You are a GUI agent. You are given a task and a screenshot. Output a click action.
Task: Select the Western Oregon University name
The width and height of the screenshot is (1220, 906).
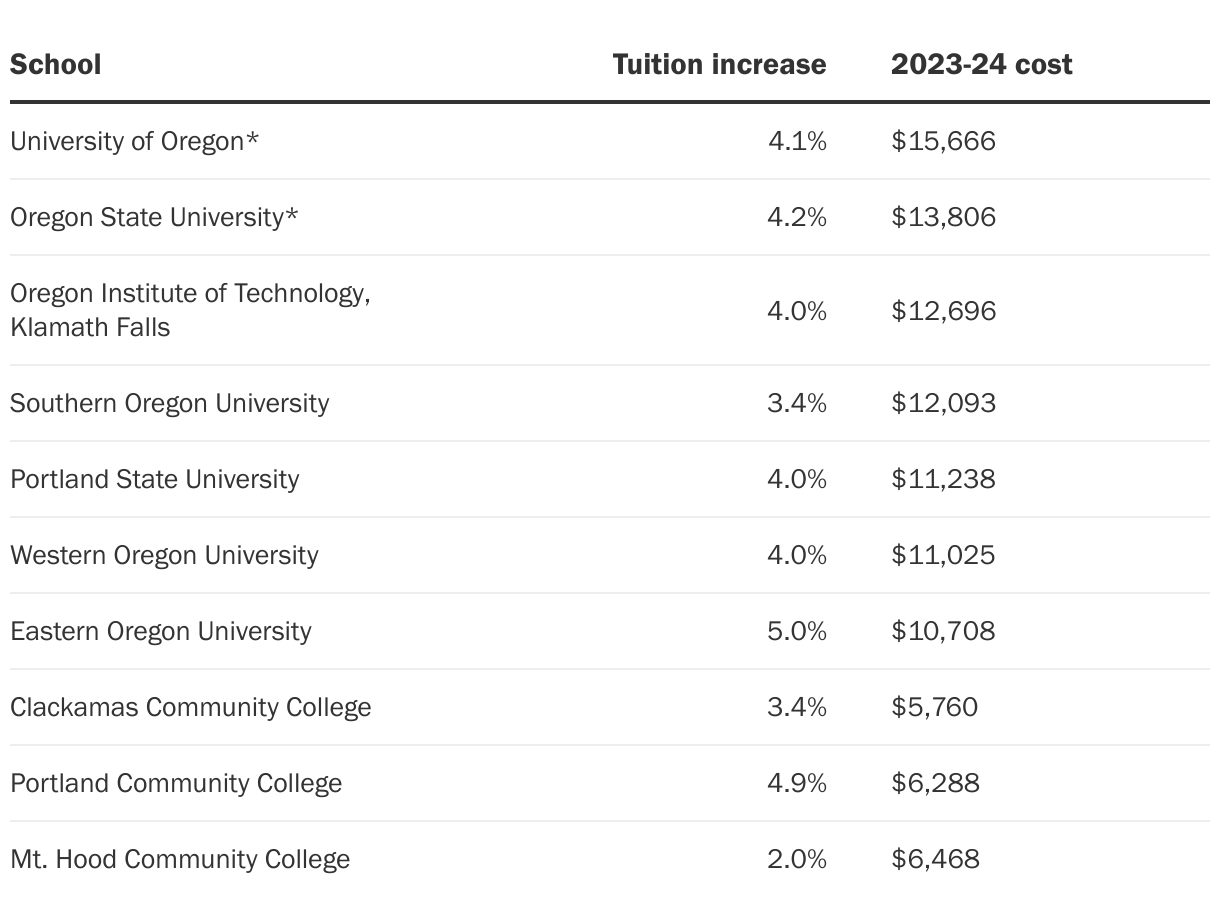pyautogui.click(x=164, y=555)
